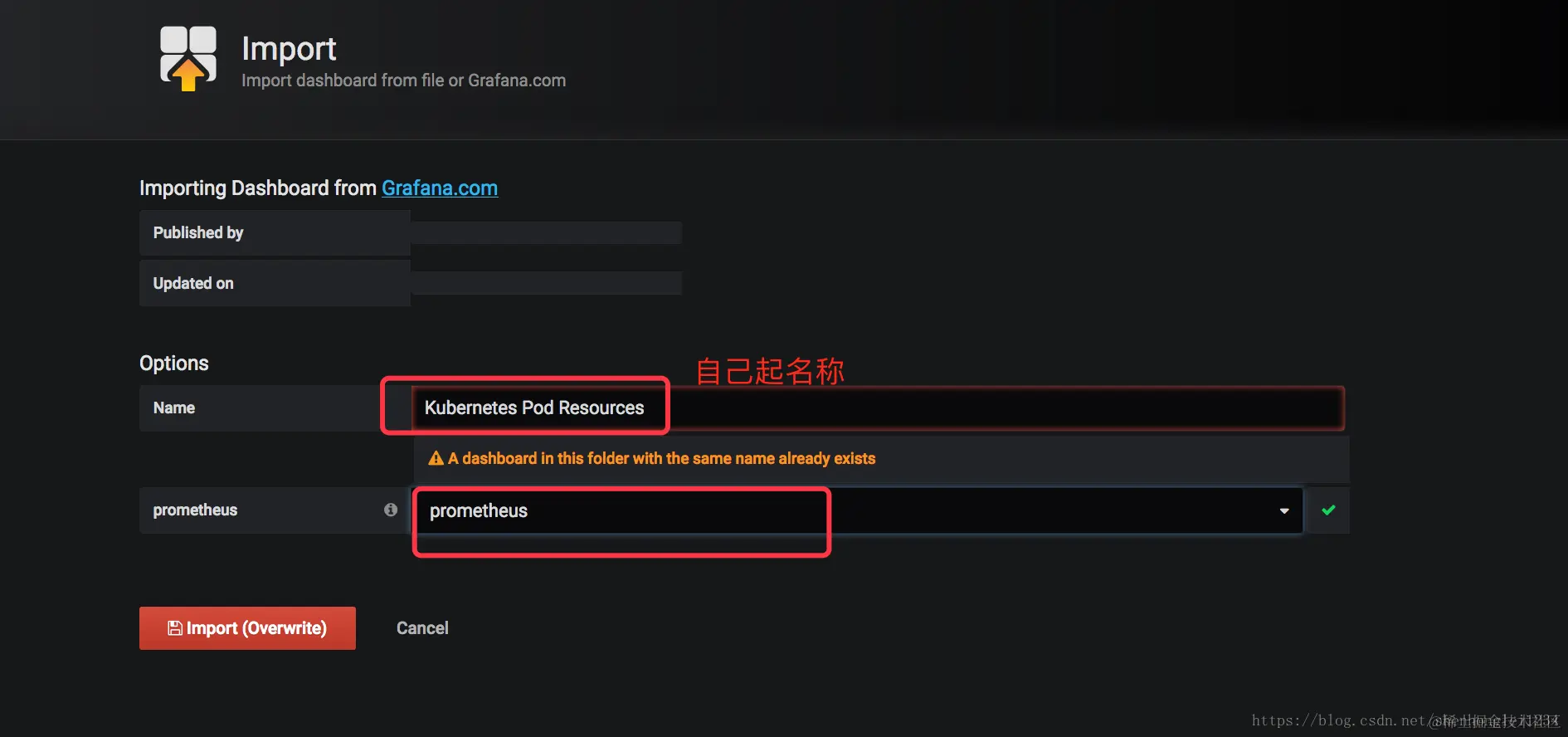Click the Import page heading

pos(289,49)
